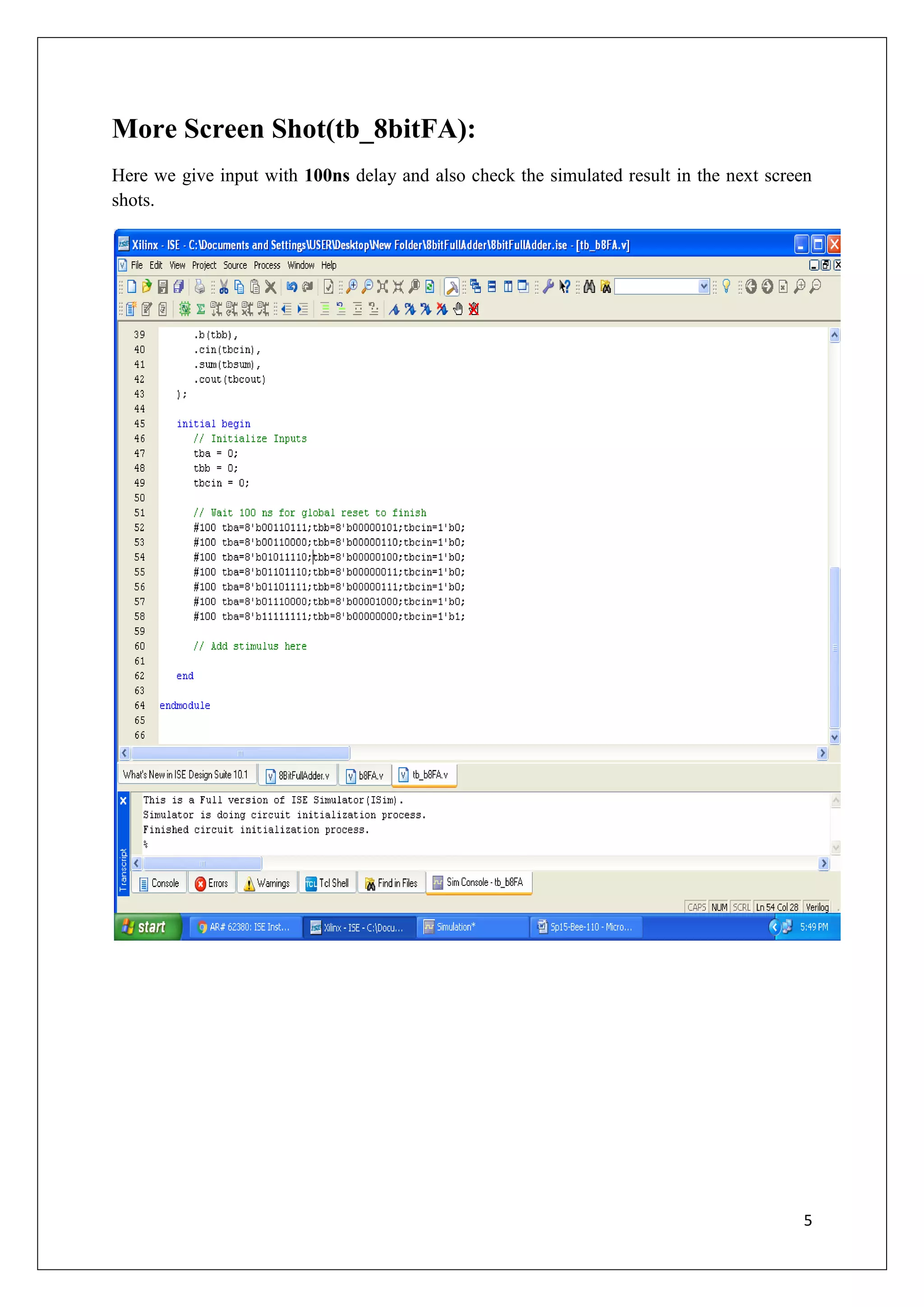This screenshot has width=924, height=1307.
Task: Click the green chip implement icon
Action: click(185, 309)
